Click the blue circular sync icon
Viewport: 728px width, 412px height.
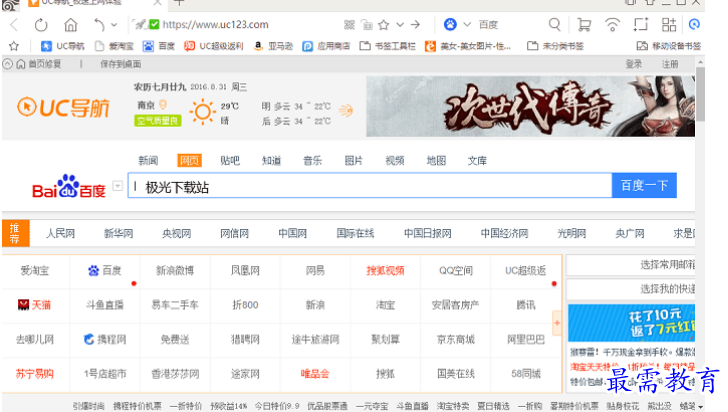point(694,24)
